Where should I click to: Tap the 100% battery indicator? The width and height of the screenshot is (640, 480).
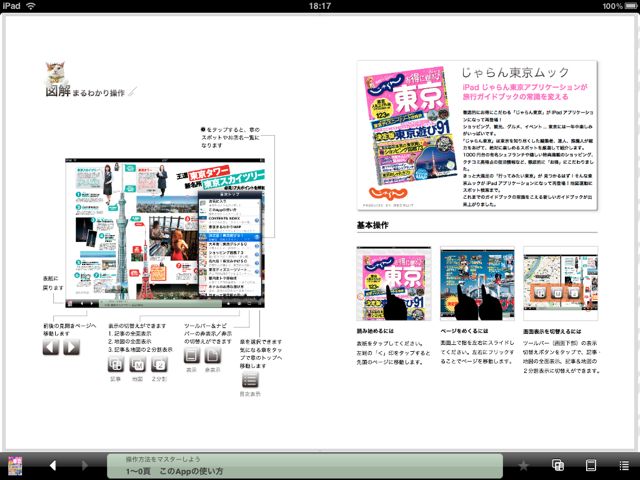pyautogui.click(x=618, y=6)
